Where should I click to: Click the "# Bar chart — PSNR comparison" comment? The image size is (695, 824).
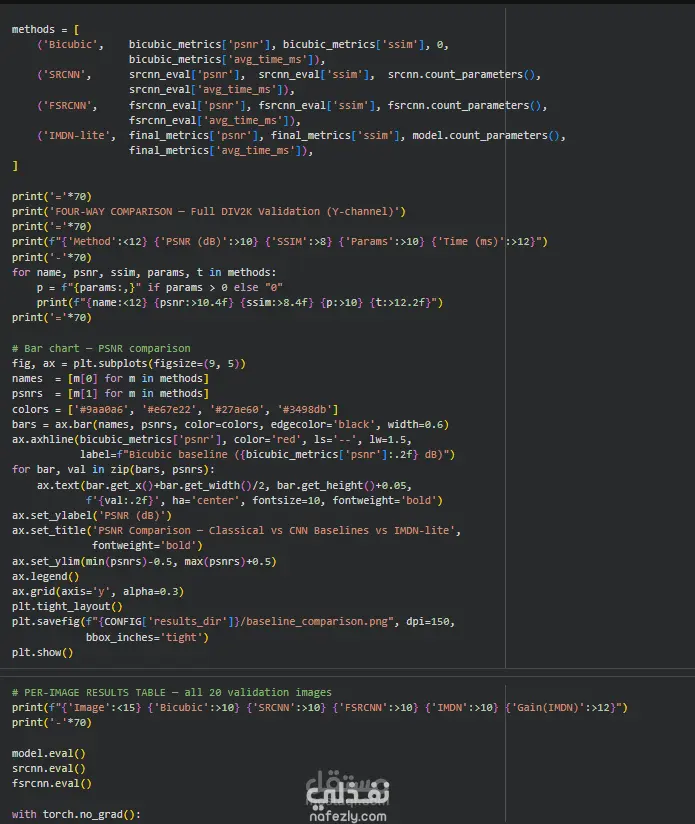click(x=101, y=348)
